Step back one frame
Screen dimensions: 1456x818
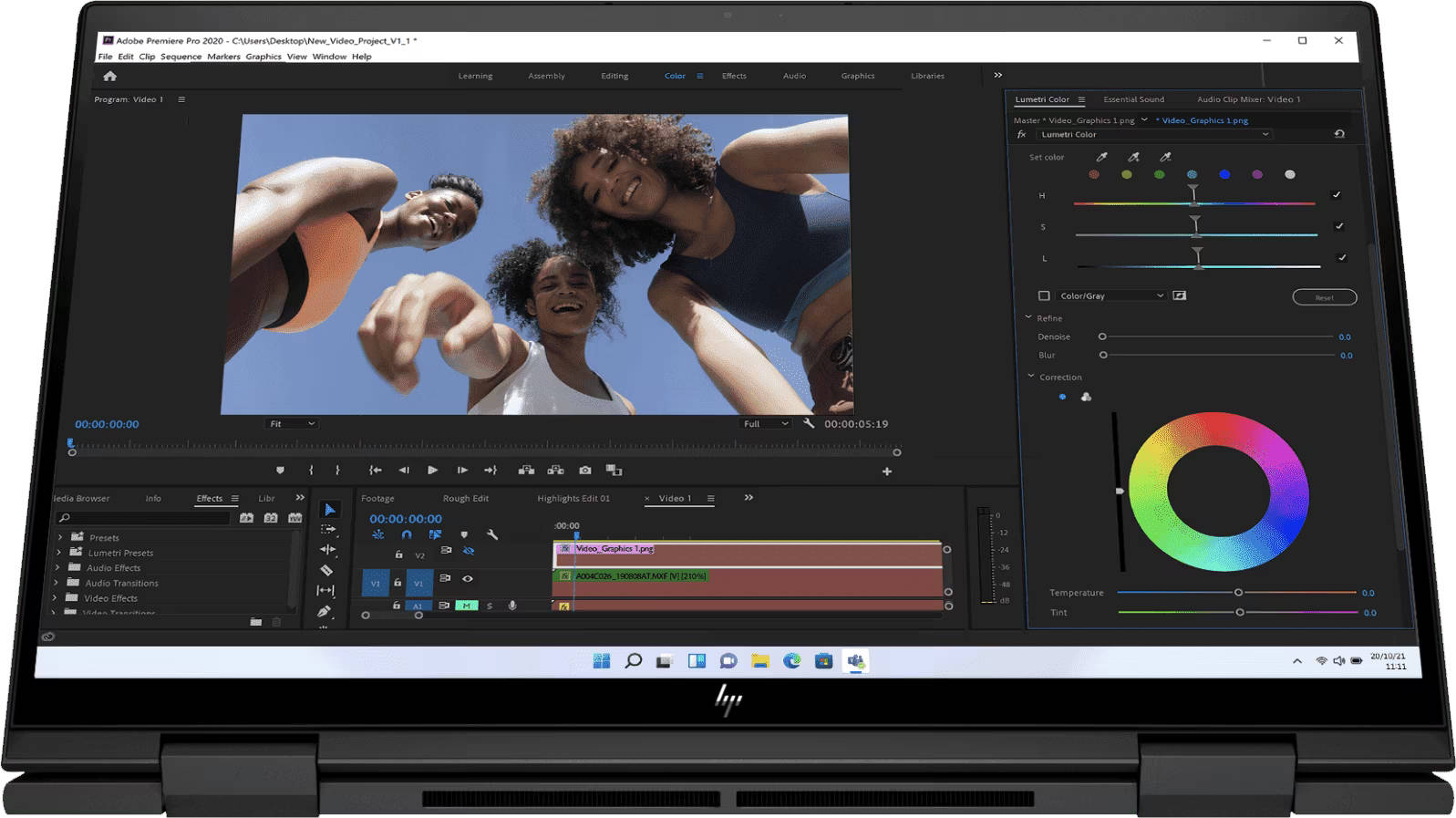tap(404, 471)
